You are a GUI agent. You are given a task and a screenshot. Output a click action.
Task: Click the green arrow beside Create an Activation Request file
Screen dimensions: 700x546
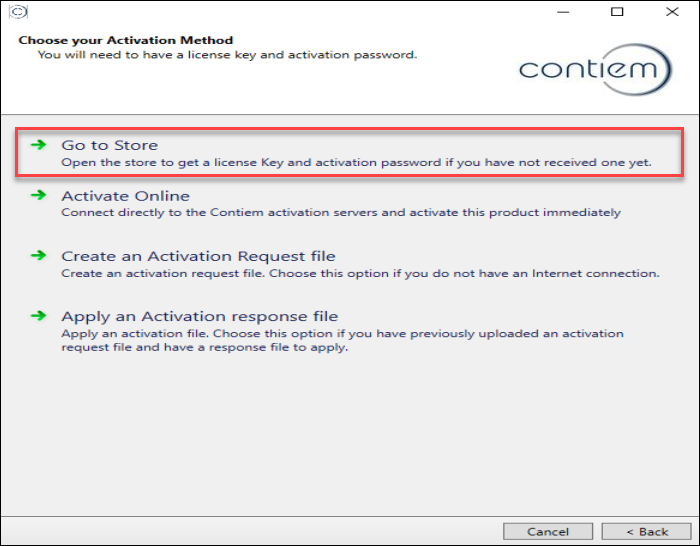(x=38, y=256)
